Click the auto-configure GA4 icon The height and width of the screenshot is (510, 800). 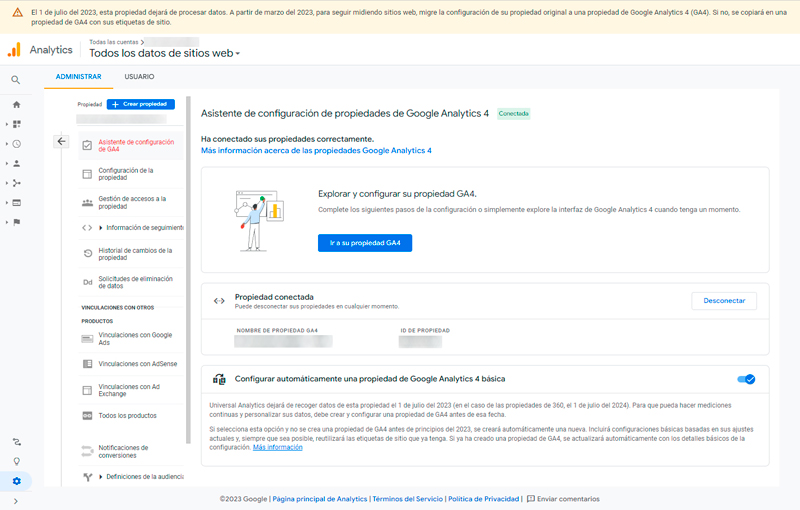point(219,379)
